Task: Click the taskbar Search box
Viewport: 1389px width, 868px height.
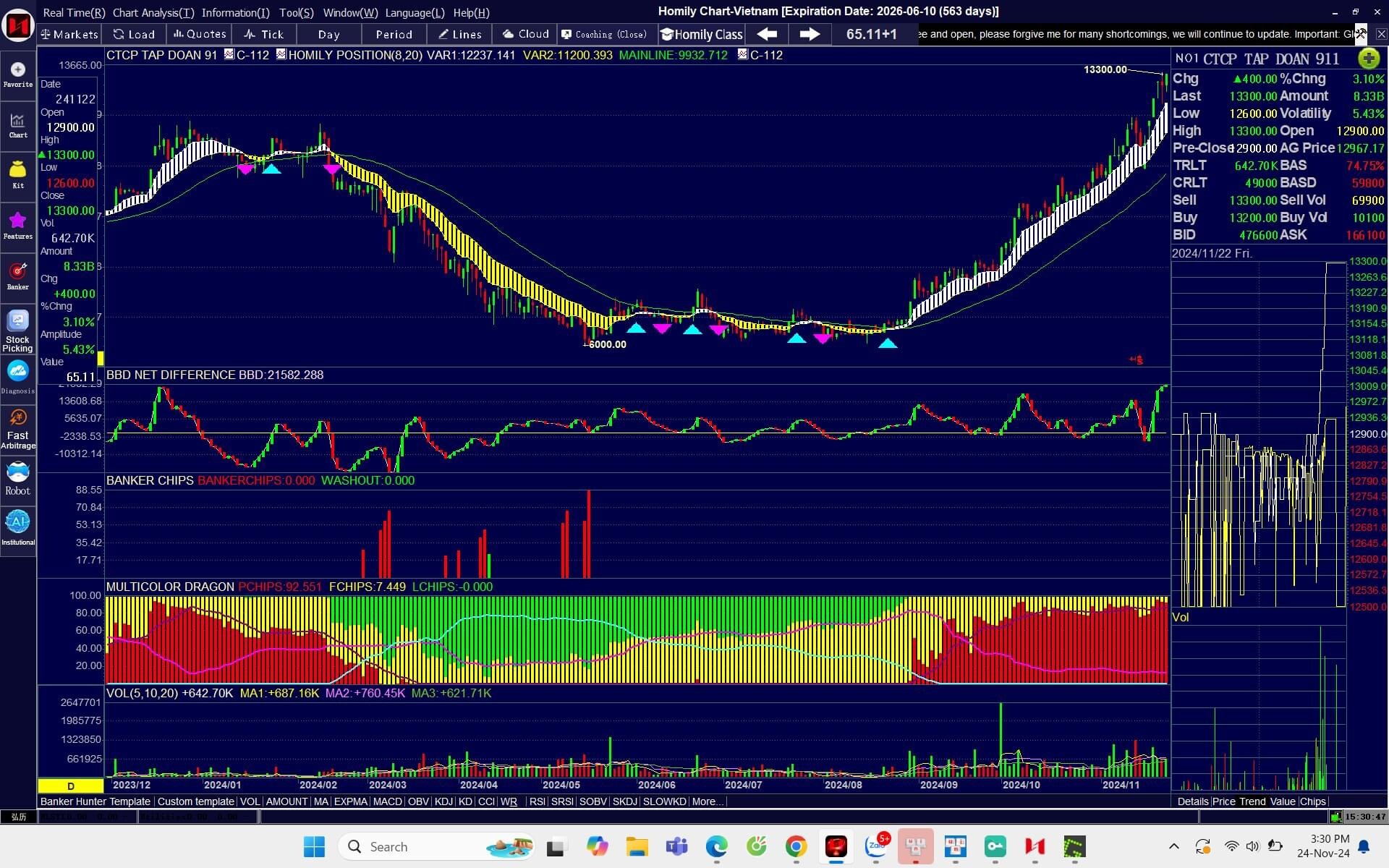Action: tap(436, 846)
